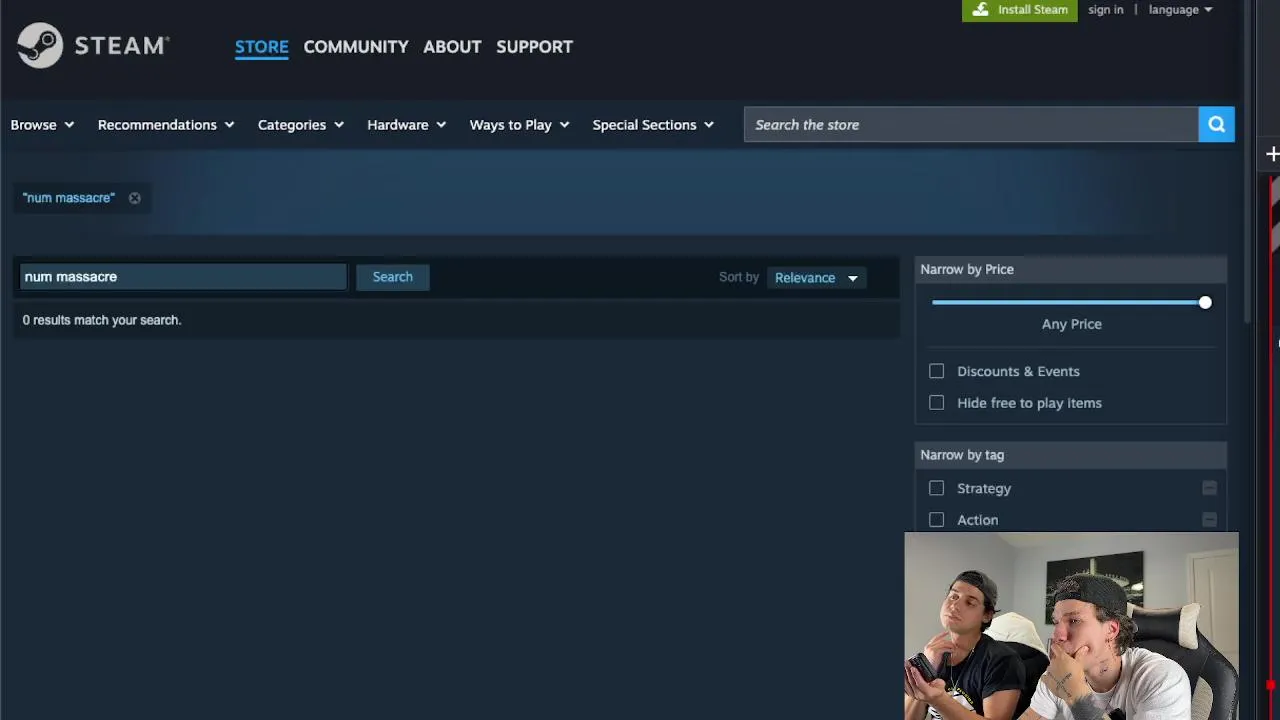Open the COMMUNITY tab

click(356, 47)
